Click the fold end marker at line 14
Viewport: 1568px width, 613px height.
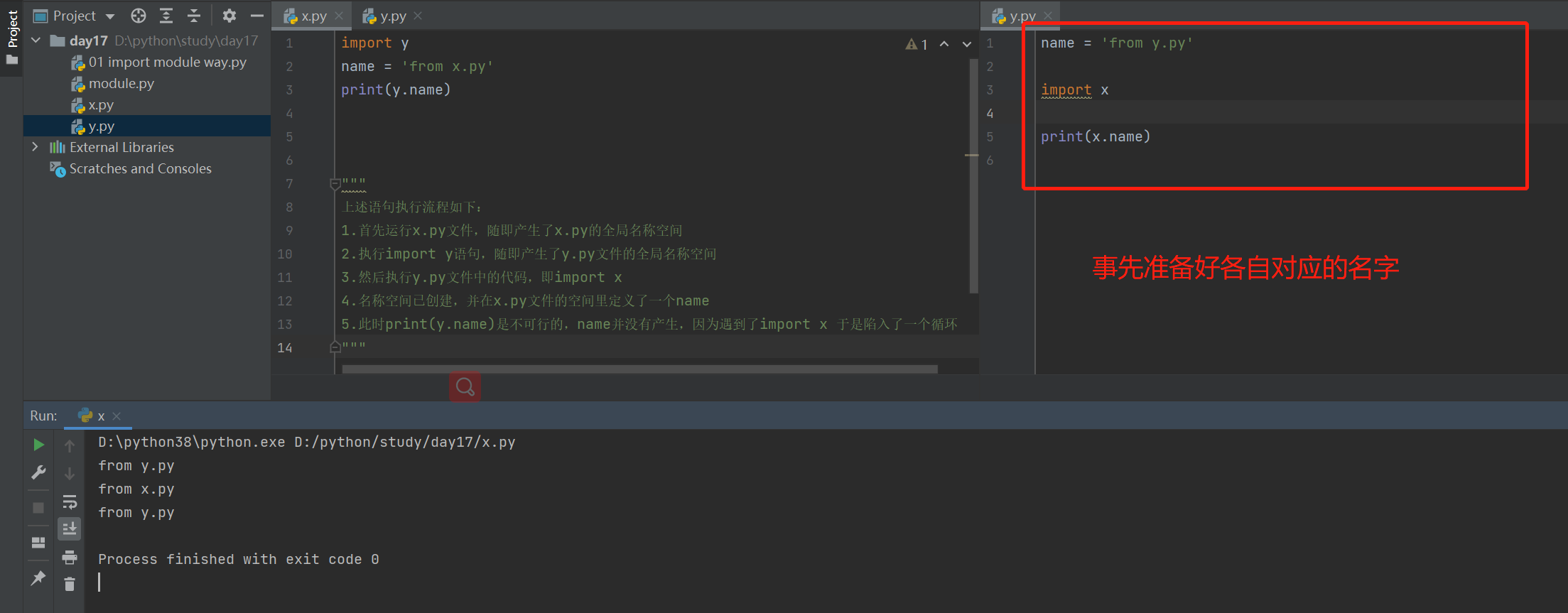(x=335, y=347)
